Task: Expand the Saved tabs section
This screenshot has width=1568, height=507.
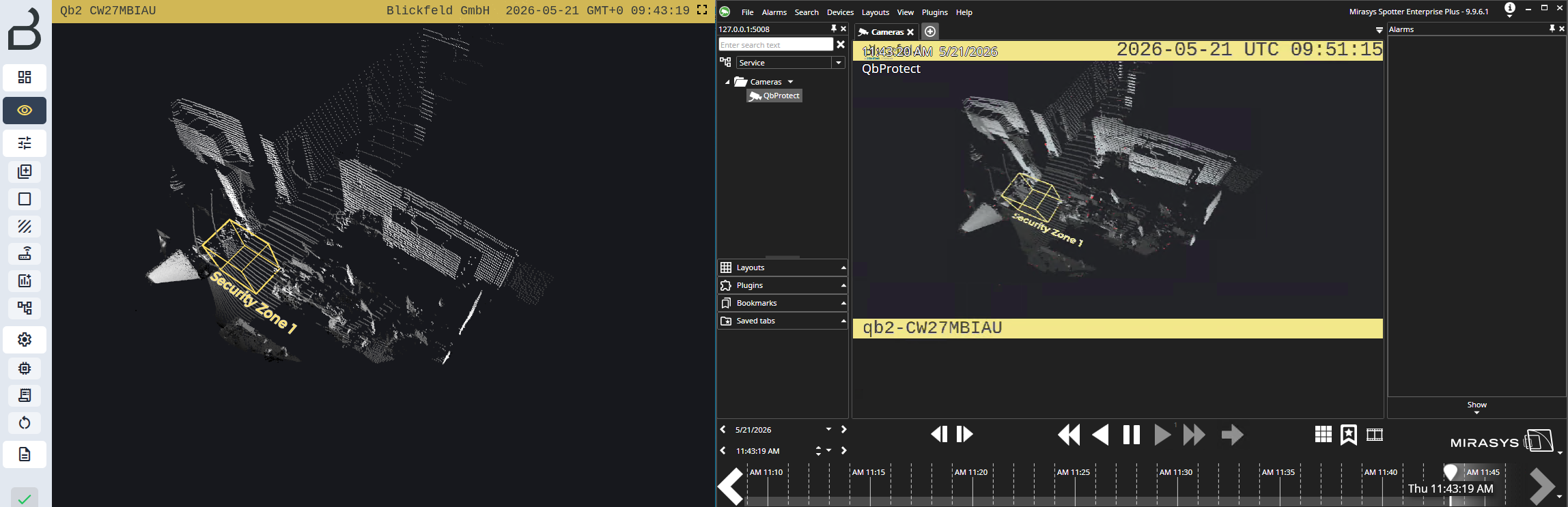Action: 783,321
